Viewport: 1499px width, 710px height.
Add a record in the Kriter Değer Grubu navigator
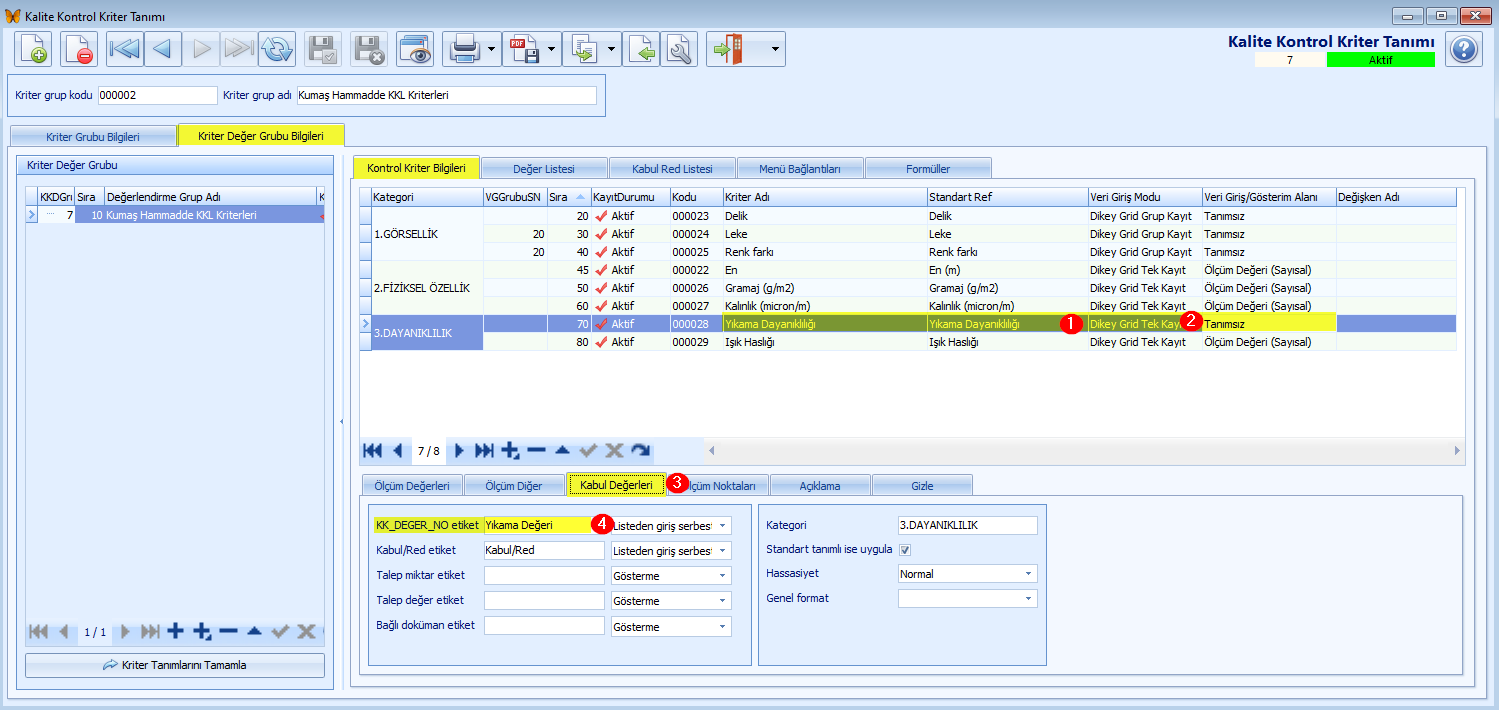(x=176, y=631)
